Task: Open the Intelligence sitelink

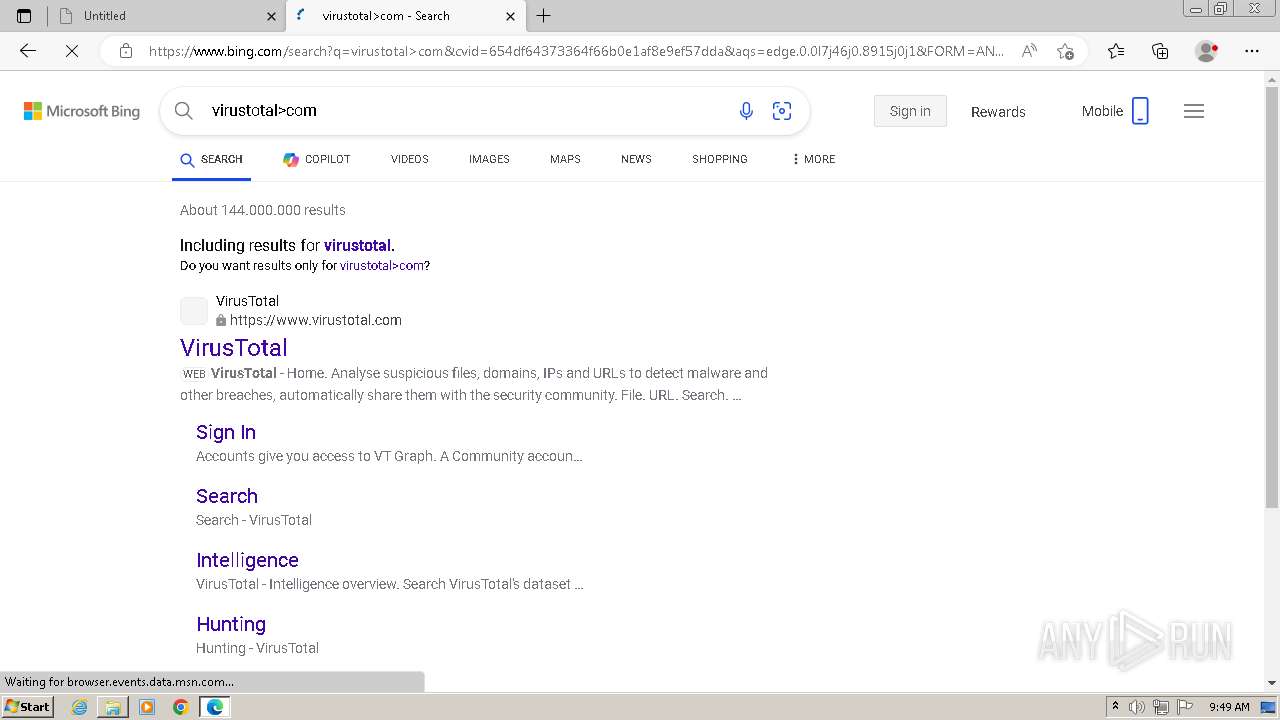Action: (247, 560)
